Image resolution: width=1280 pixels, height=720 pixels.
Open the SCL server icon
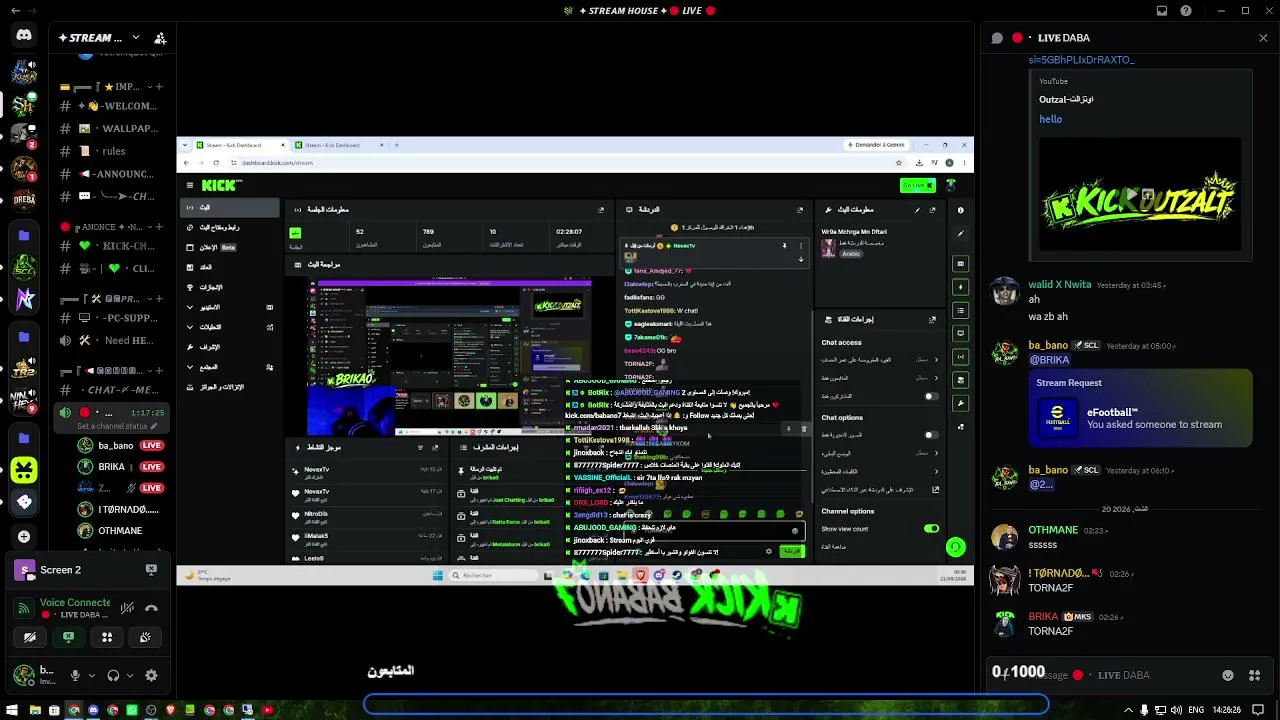click(24, 267)
